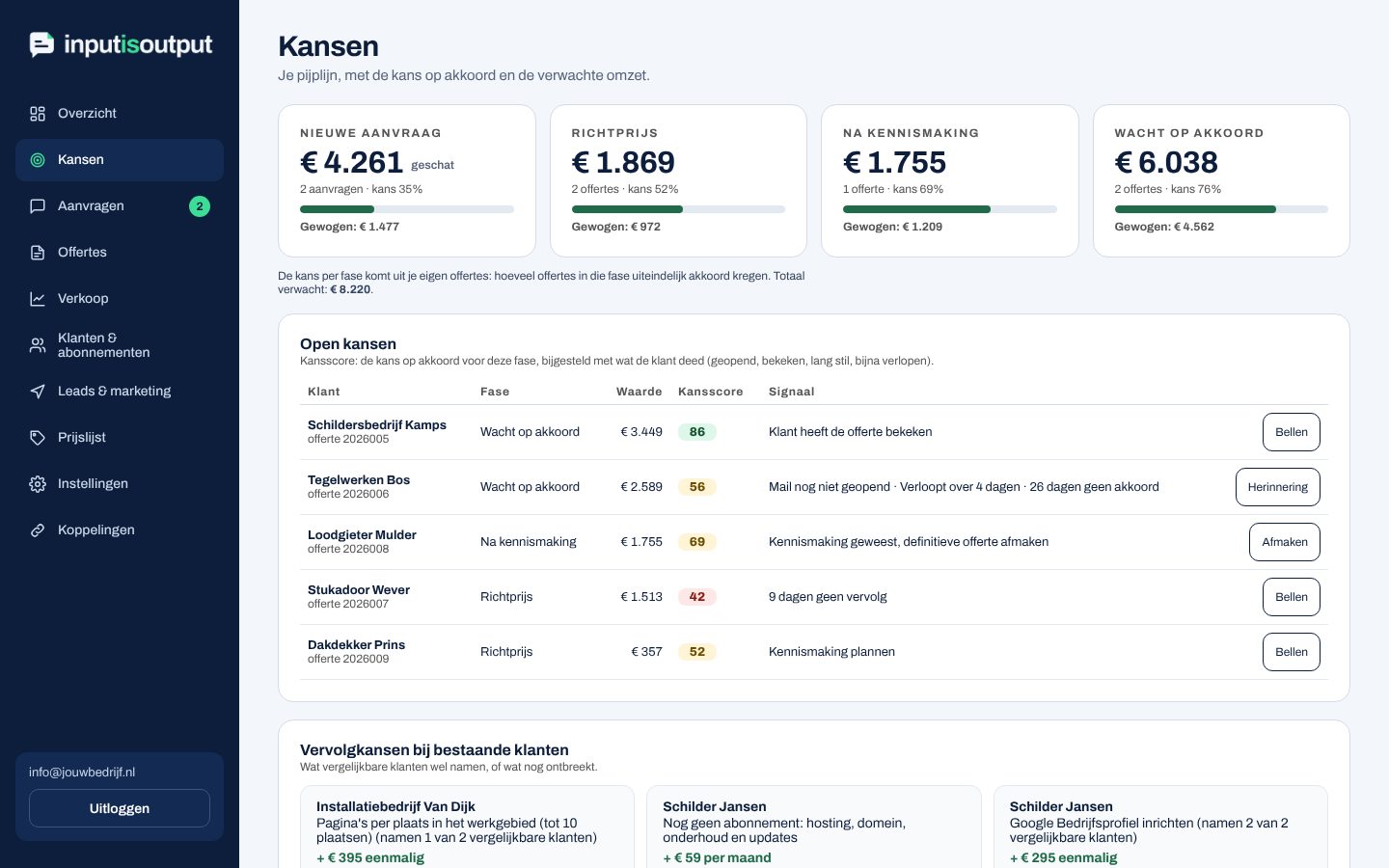
Task: Click the Kansen target icon
Action: pos(38,160)
